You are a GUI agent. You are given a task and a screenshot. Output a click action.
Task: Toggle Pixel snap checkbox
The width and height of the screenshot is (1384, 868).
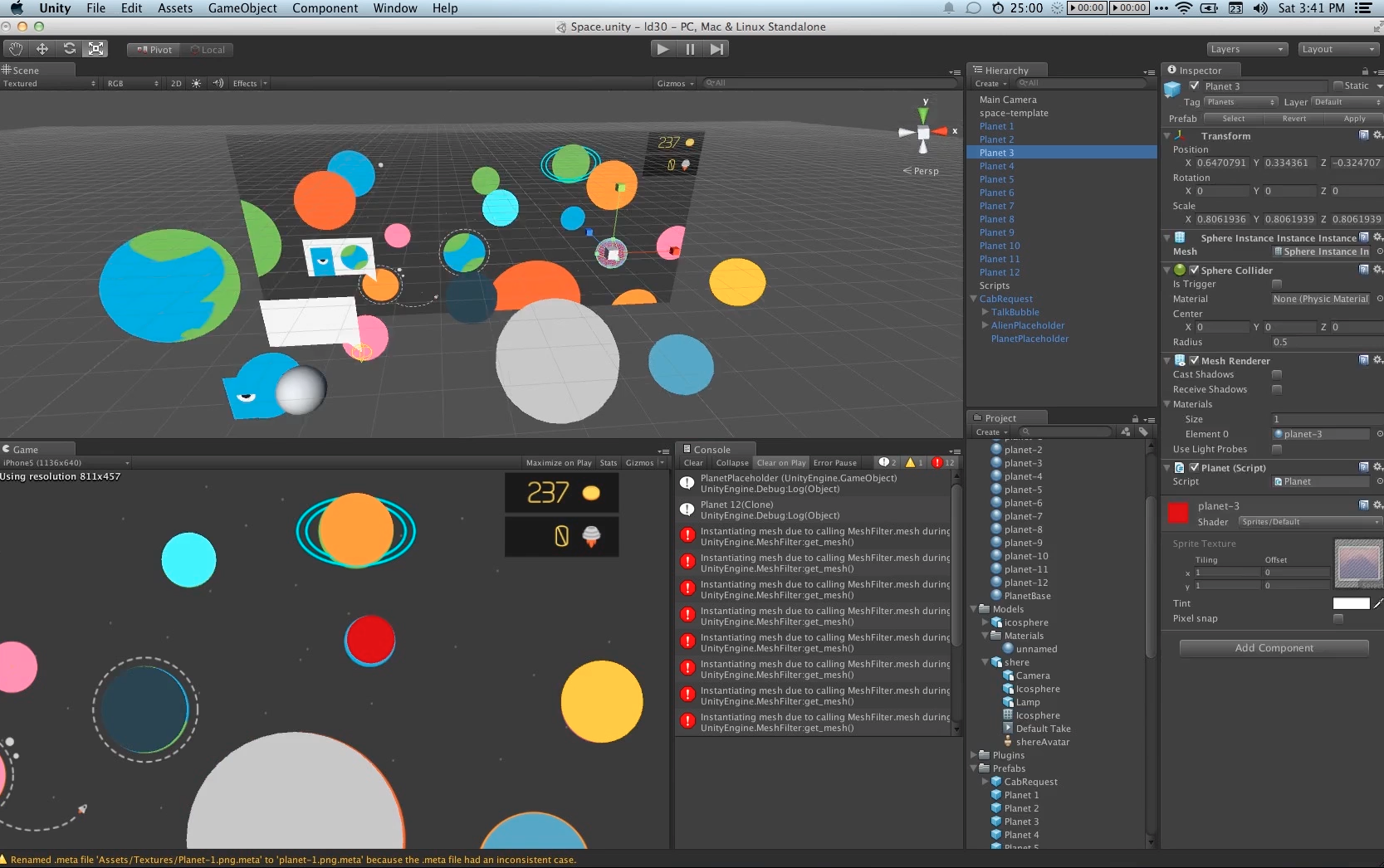[x=1338, y=618]
